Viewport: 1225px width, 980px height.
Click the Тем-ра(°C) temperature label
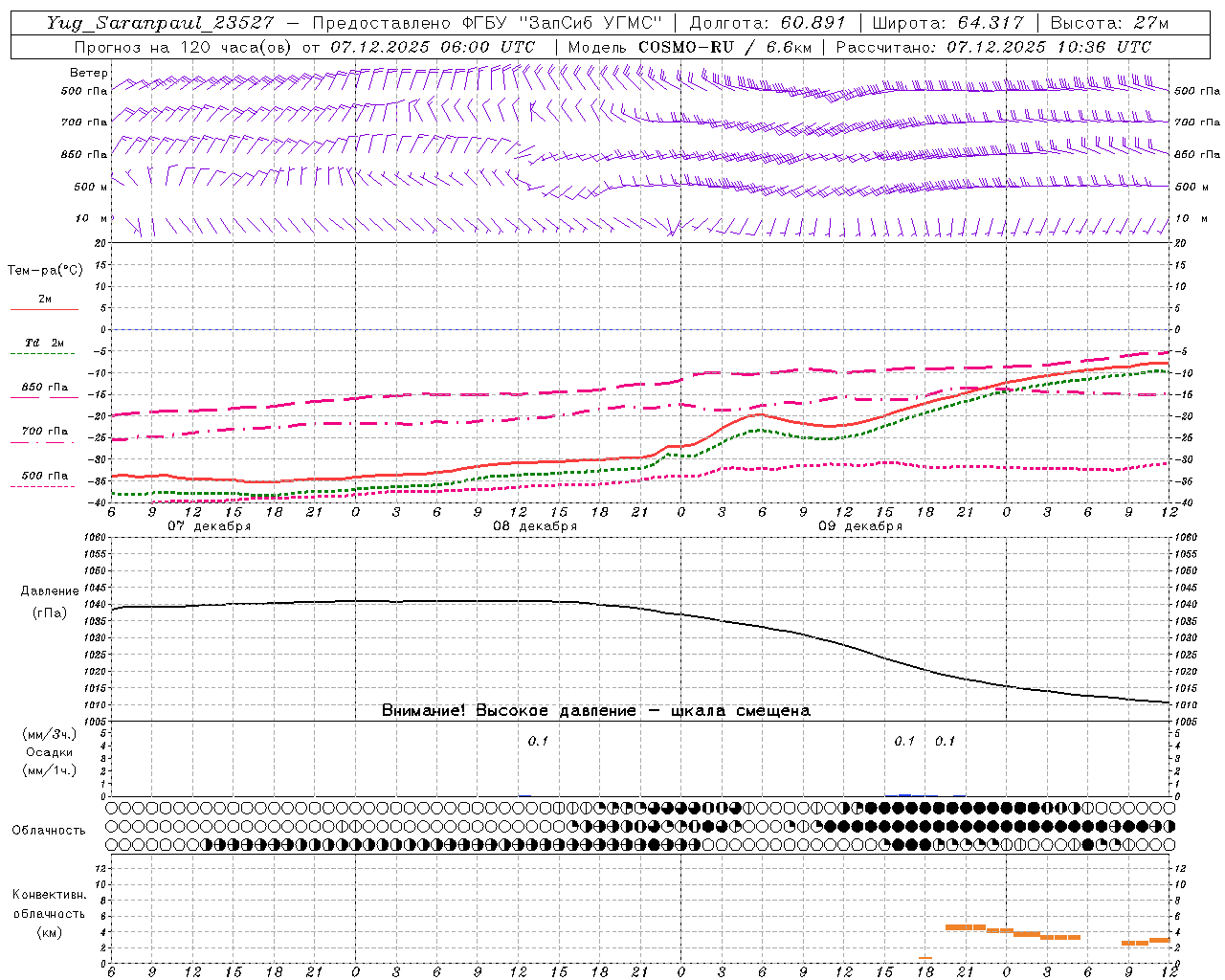[45, 271]
